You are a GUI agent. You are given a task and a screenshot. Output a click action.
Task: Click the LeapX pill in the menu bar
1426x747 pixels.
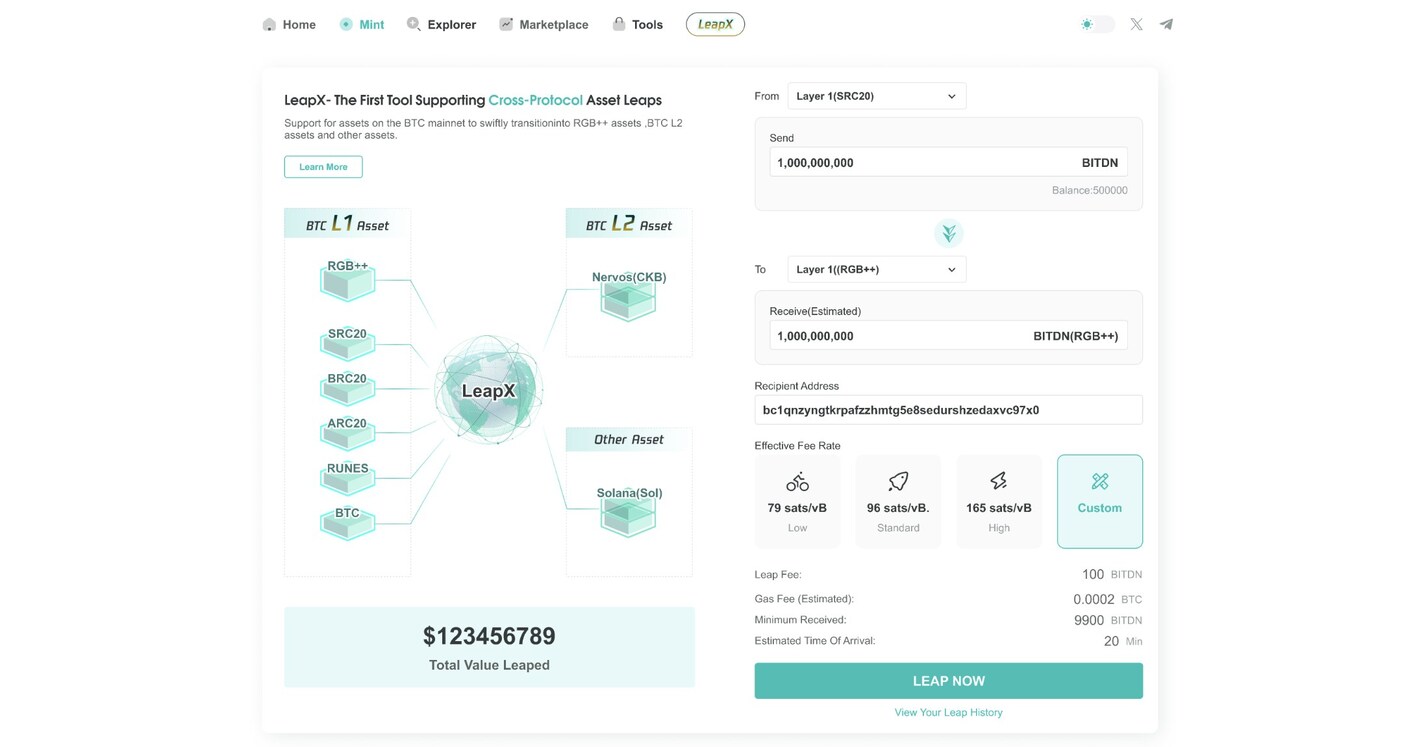[714, 23]
